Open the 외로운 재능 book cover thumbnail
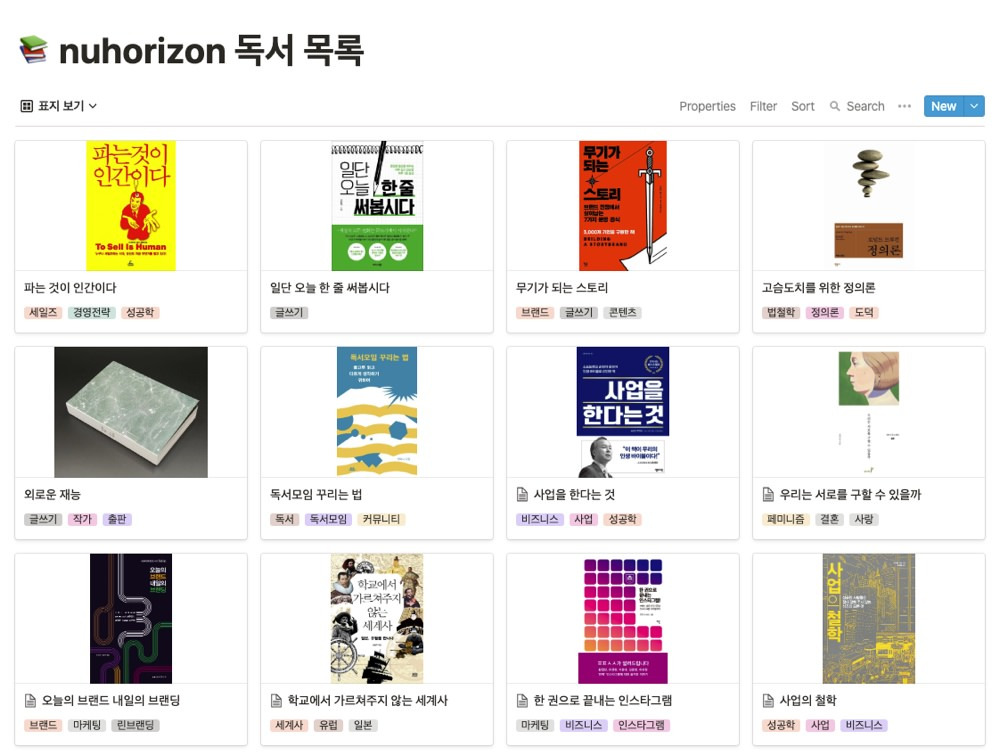The width and height of the screenshot is (1000, 756). 131,412
